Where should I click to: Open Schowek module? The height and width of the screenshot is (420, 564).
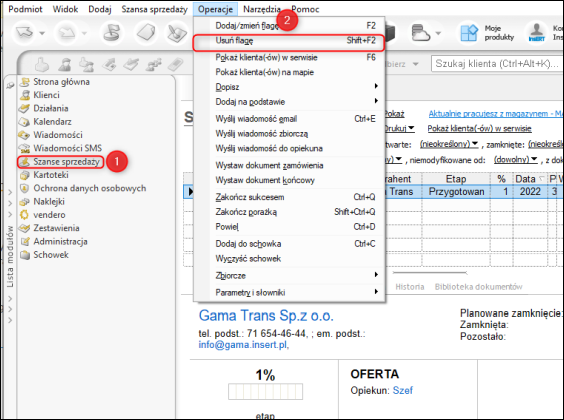(44, 255)
